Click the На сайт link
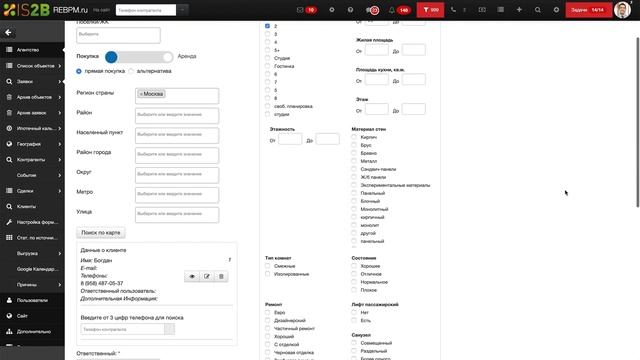This screenshot has width=640, height=360. pyautogui.click(x=101, y=10)
